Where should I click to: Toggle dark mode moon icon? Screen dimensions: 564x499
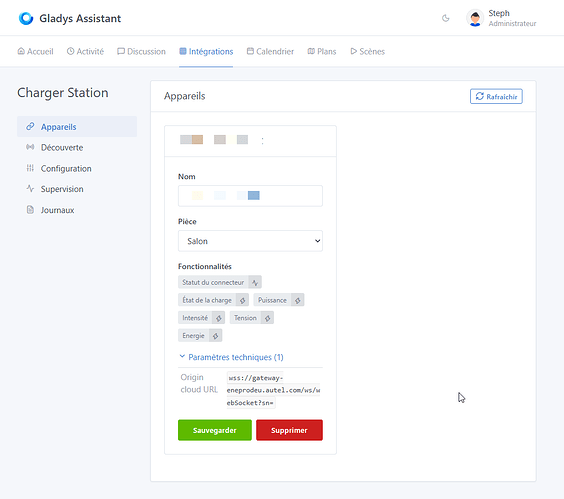click(446, 18)
